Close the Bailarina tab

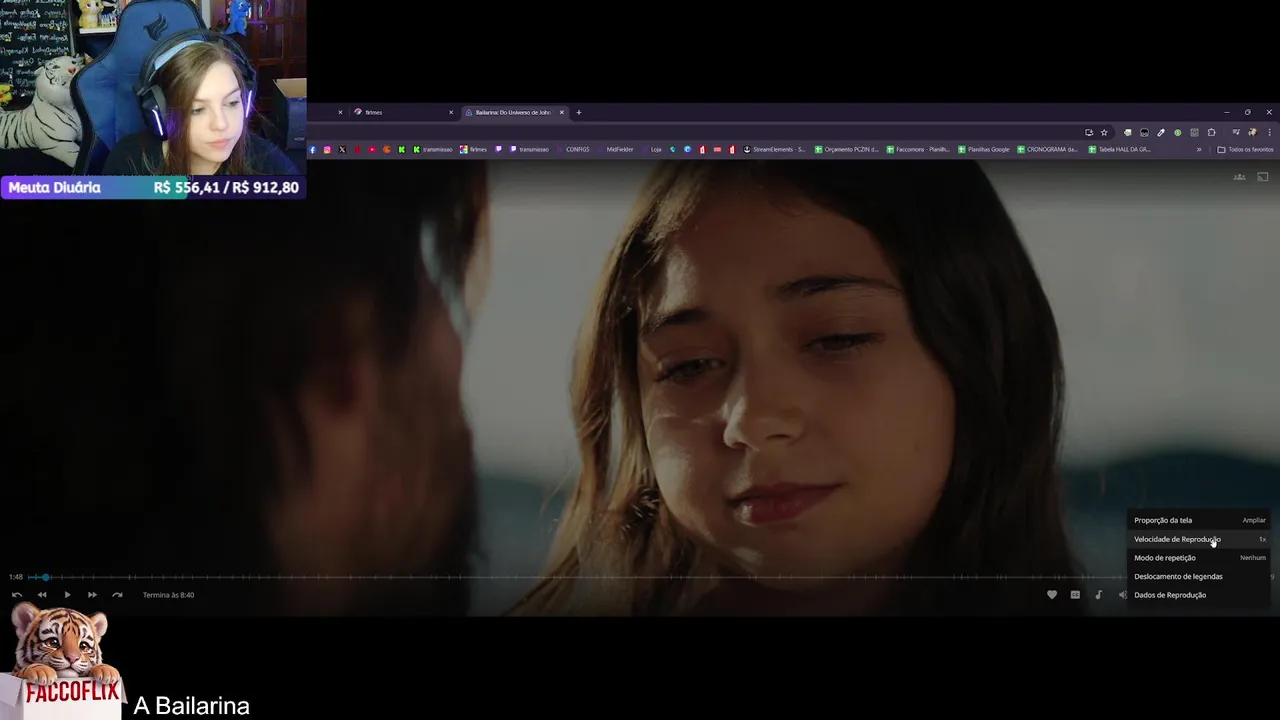pyautogui.click(x=561, y=112)
